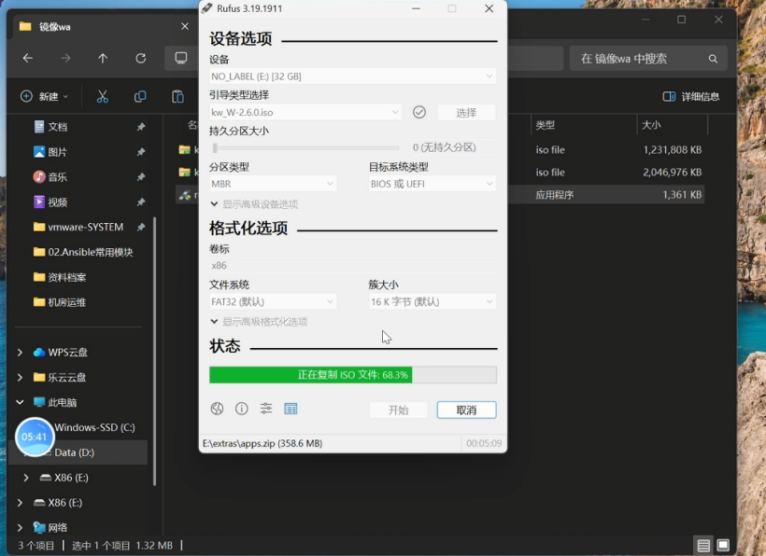Image resolution: width=766 pixels, height=556 pixels.
Task: Click the monitor icon in address bar
Action: click(181, 58)
